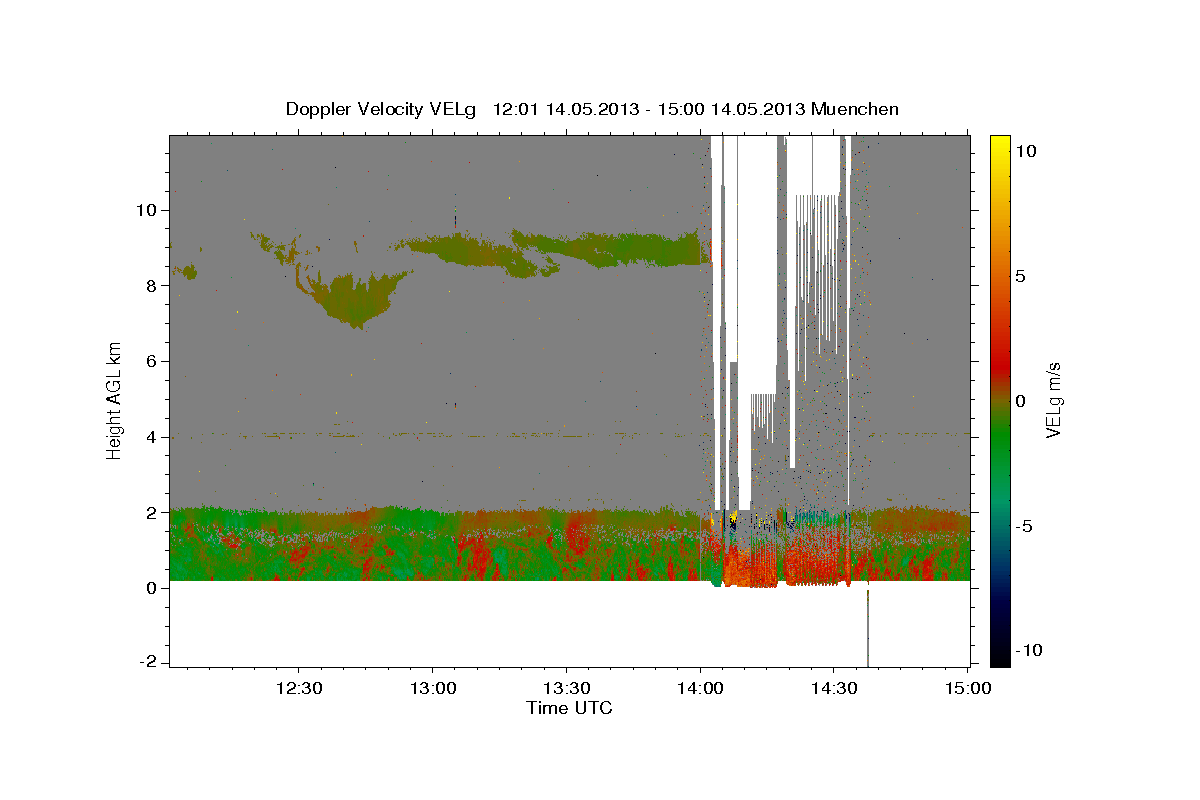Click the 15:00 time tick label
This screenshot has width=1200, height=800.
coord(968,688)
